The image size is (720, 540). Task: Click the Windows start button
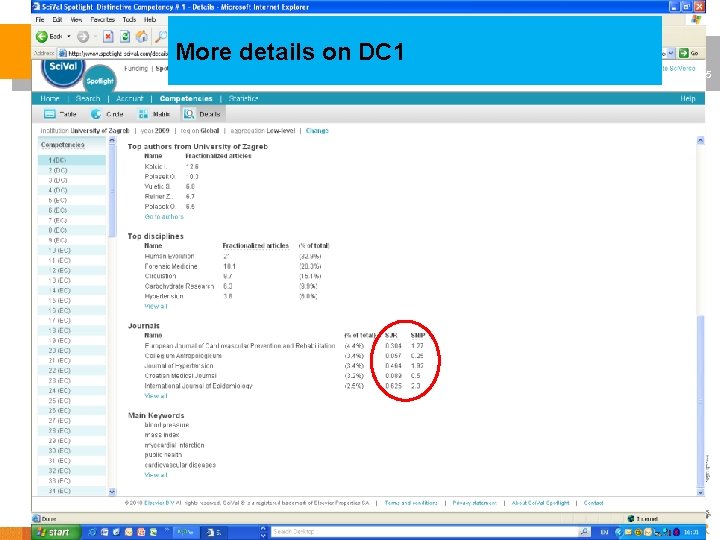pos(56,532)
